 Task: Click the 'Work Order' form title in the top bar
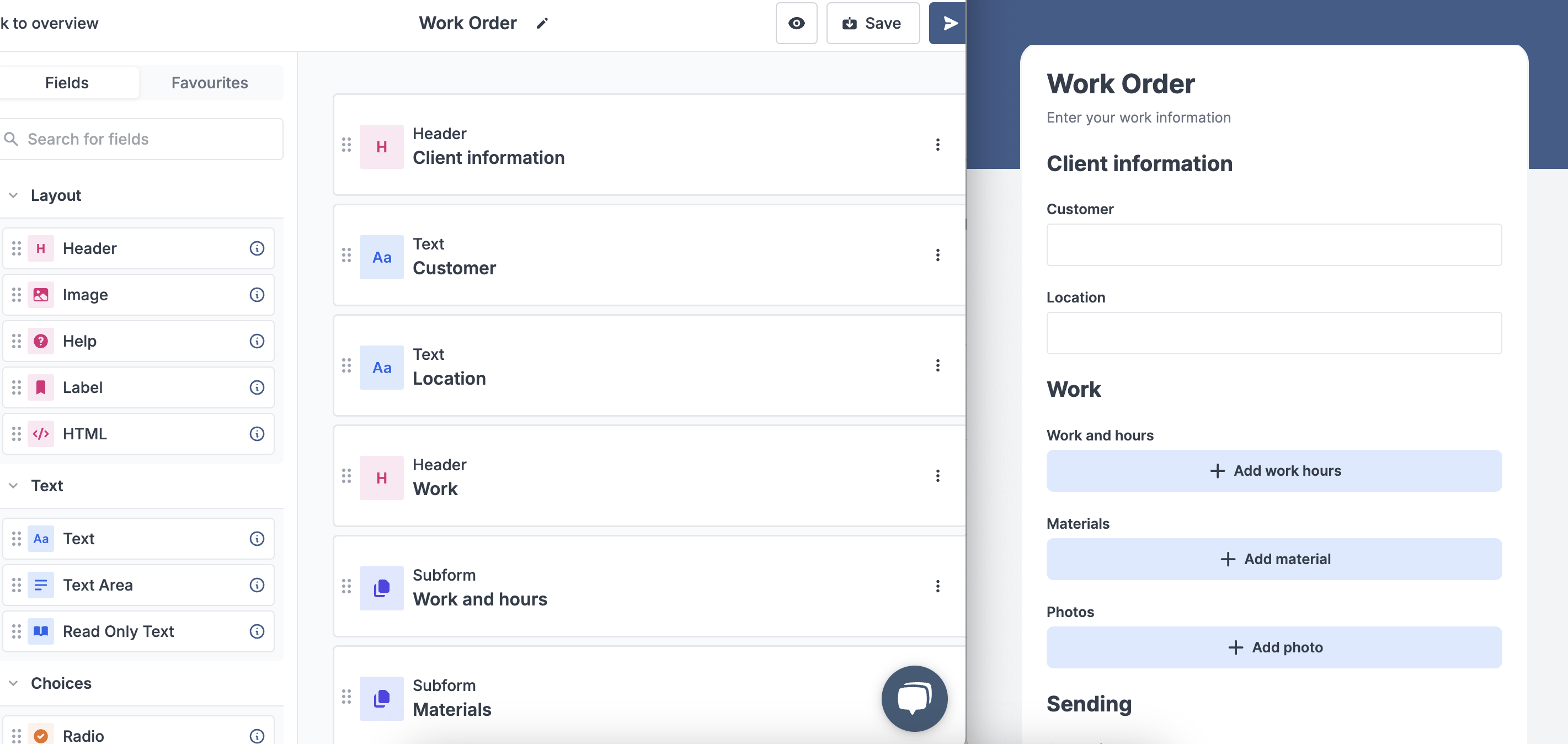pyautogui.click(x=467, y=23)
